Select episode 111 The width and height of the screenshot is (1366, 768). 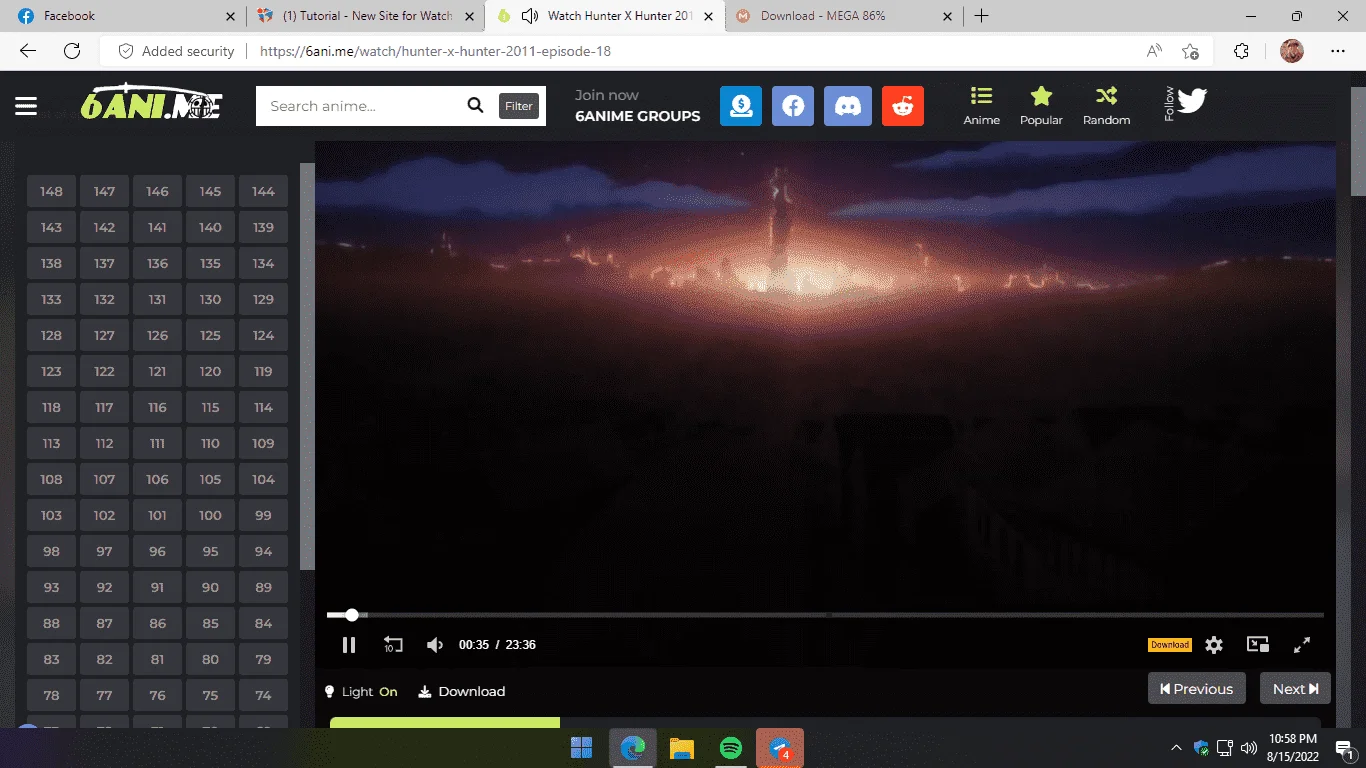(x=157, y=443)
